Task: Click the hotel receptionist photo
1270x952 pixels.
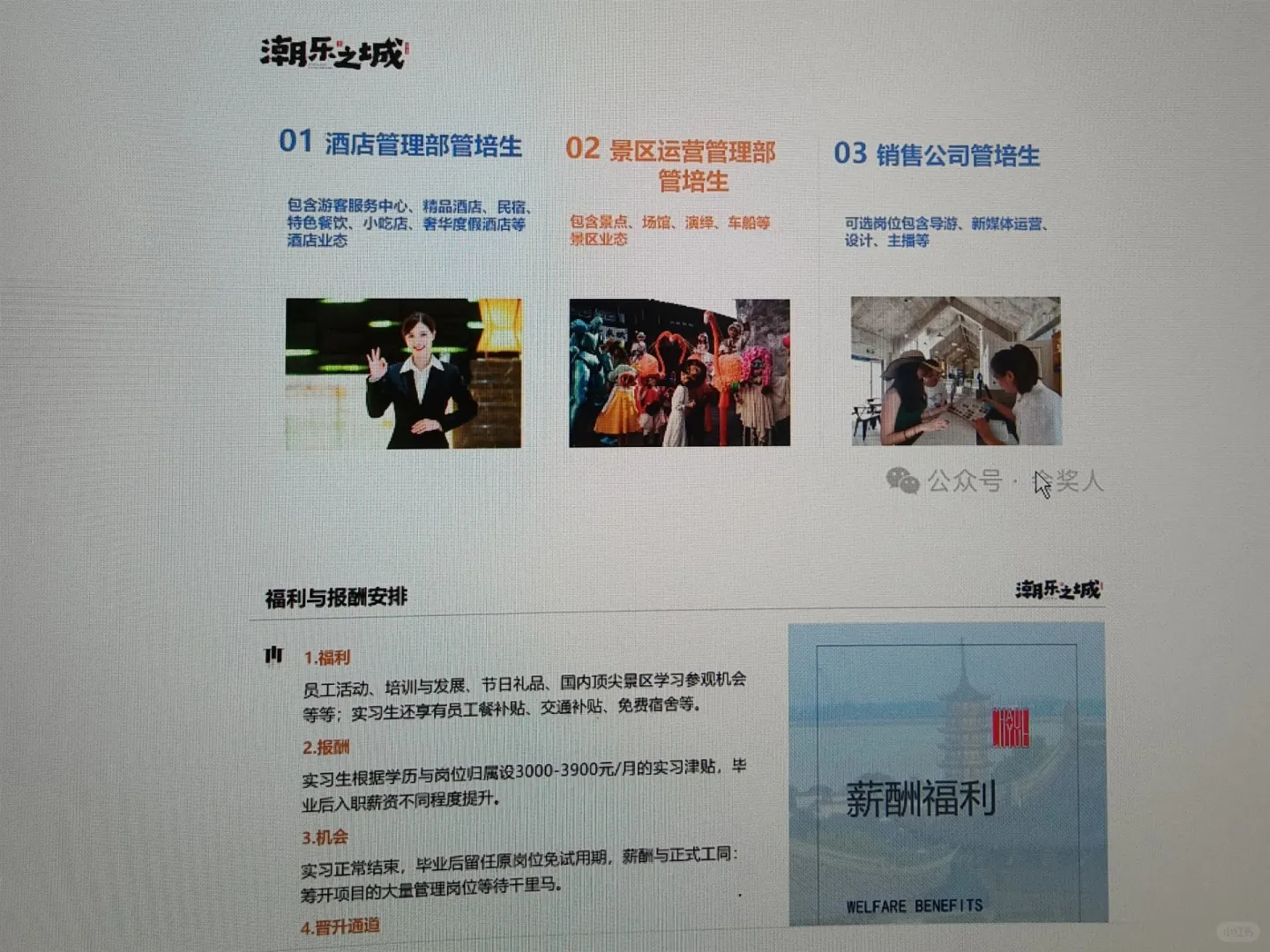Action: [404, 375]
